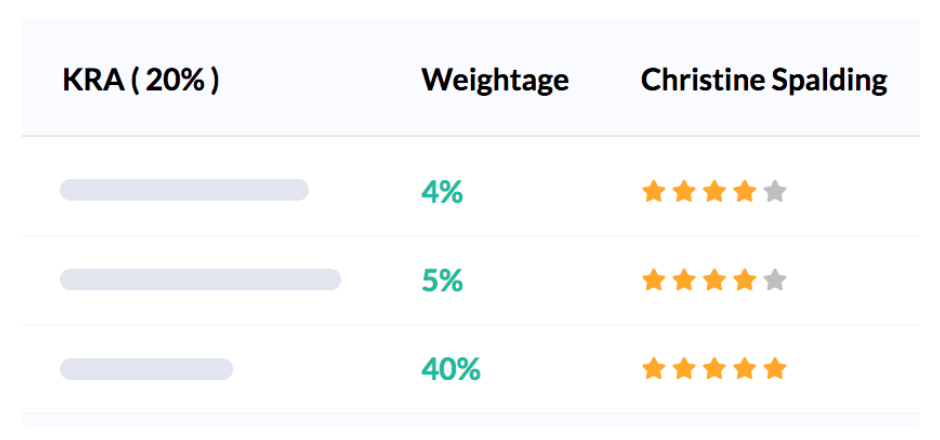Viewport: 940px width, 440px height.
Task: Click the fourth star in the 40% row
Action: click(x=744, y=369)
